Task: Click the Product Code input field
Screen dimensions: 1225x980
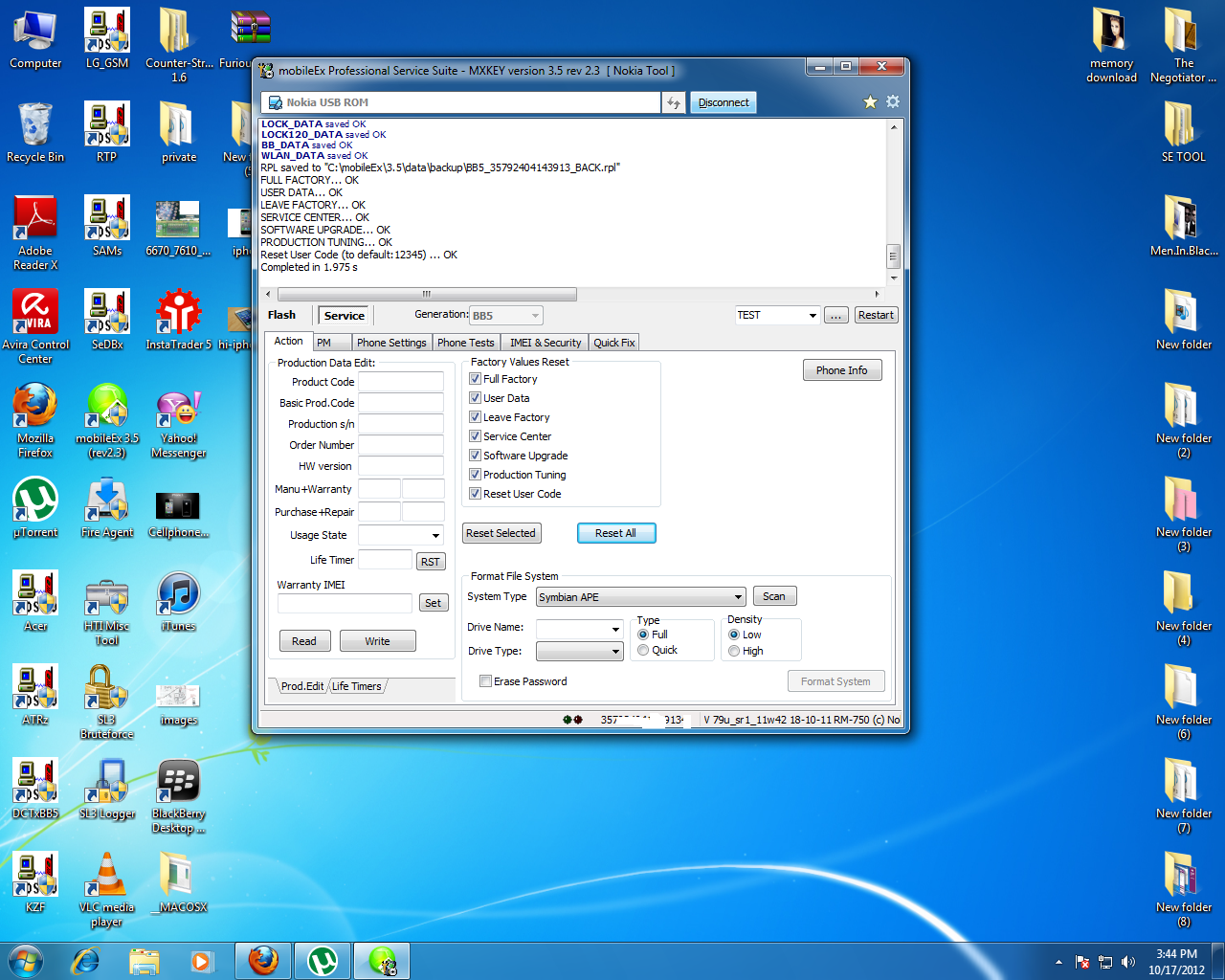Action: [x=401, y=382]
